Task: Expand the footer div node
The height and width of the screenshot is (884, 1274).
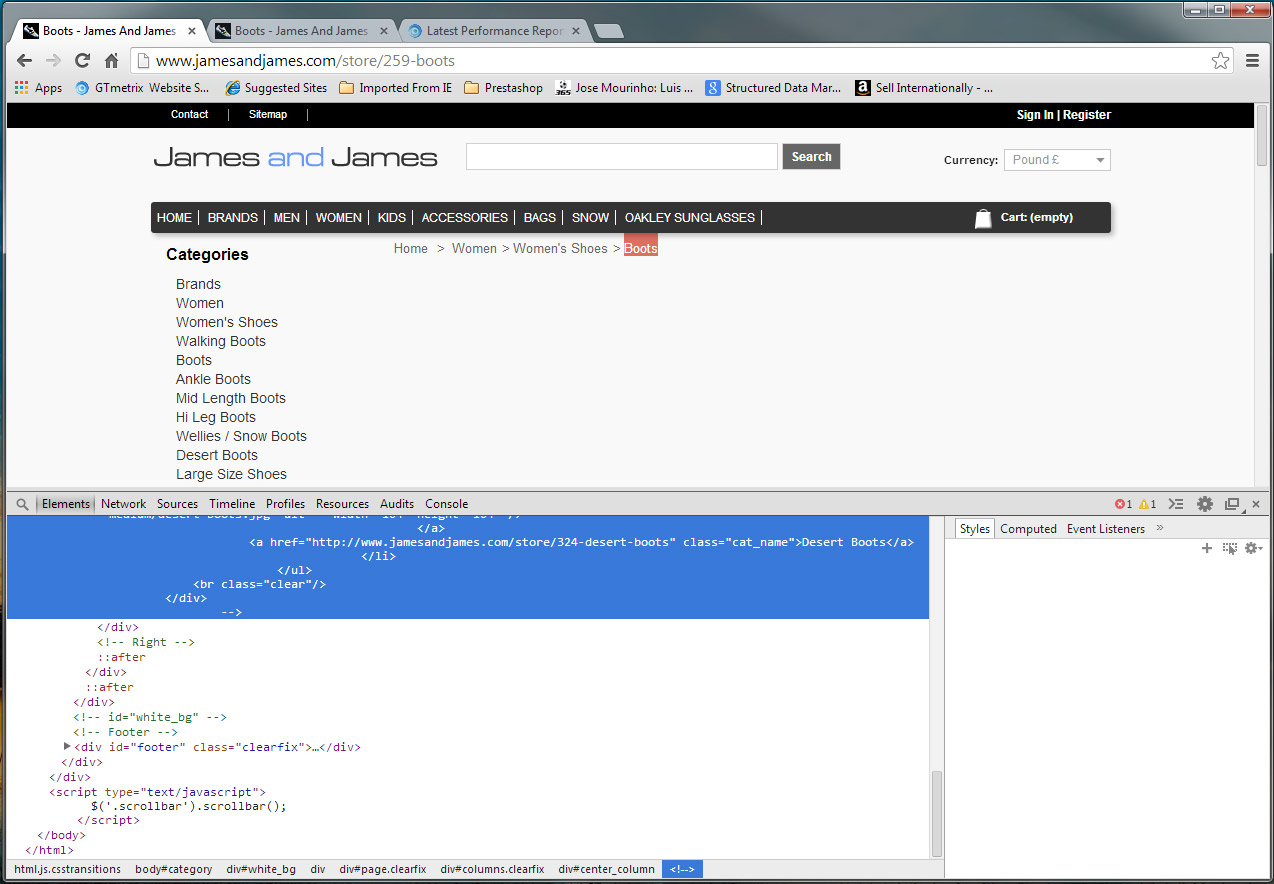Action: pos(67,747)
